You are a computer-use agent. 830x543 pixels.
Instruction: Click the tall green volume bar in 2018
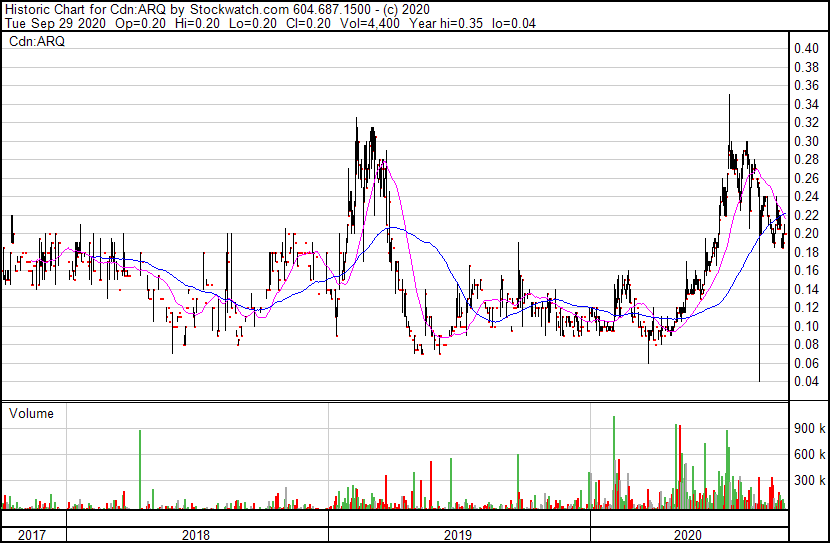point(140,469)
